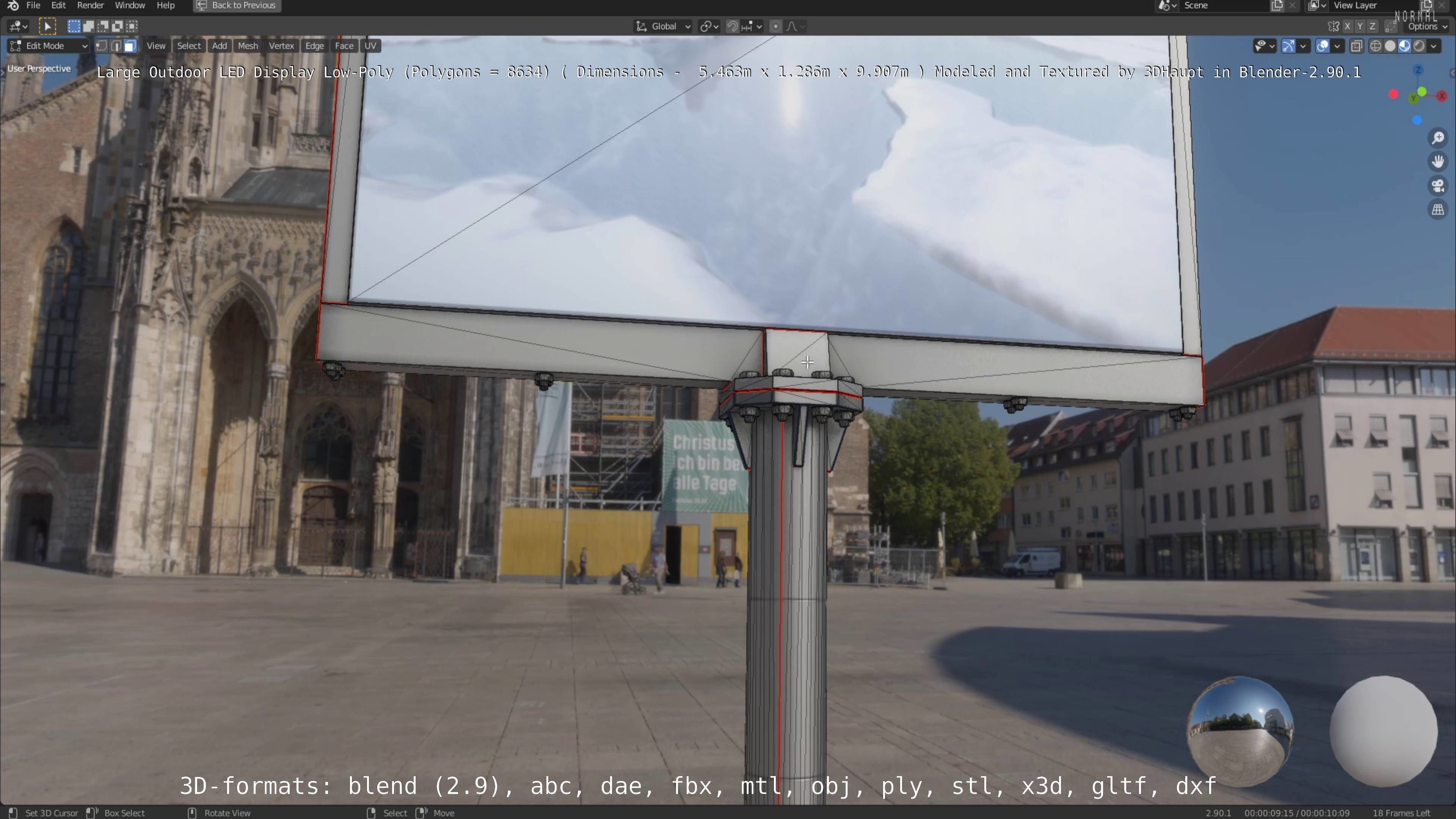Screen dimensions: 1456x819
Task: Open the Help menu
Action: tap(166, 6)
